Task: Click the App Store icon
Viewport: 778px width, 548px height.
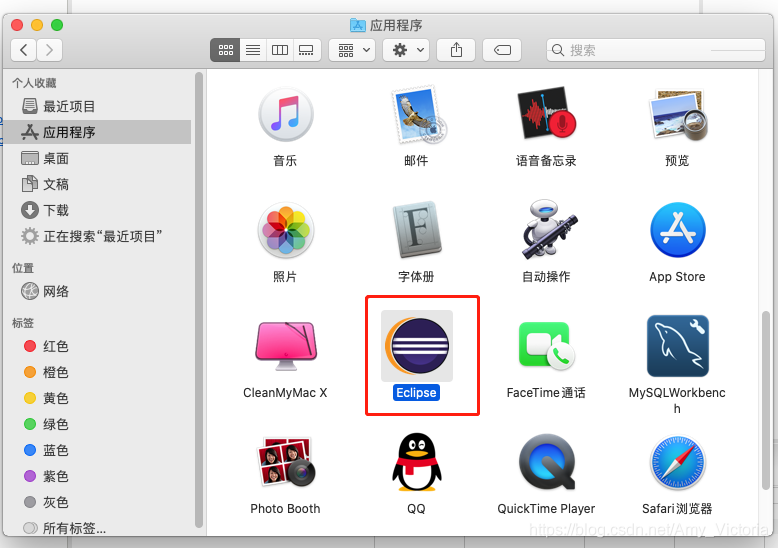Action: 678,230
